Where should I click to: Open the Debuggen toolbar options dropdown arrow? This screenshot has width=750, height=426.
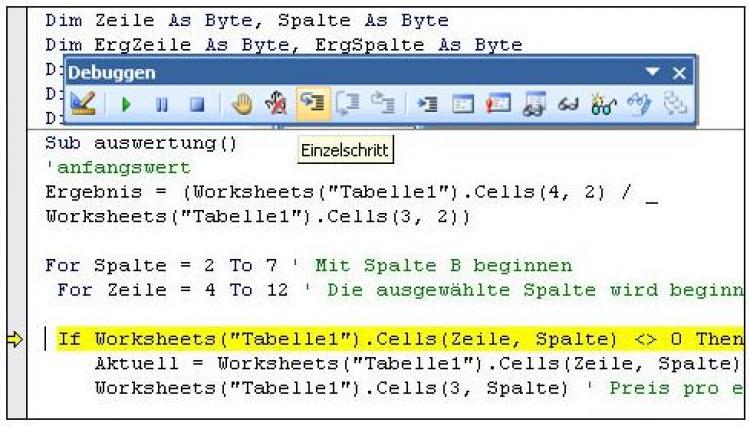point(654,73)
